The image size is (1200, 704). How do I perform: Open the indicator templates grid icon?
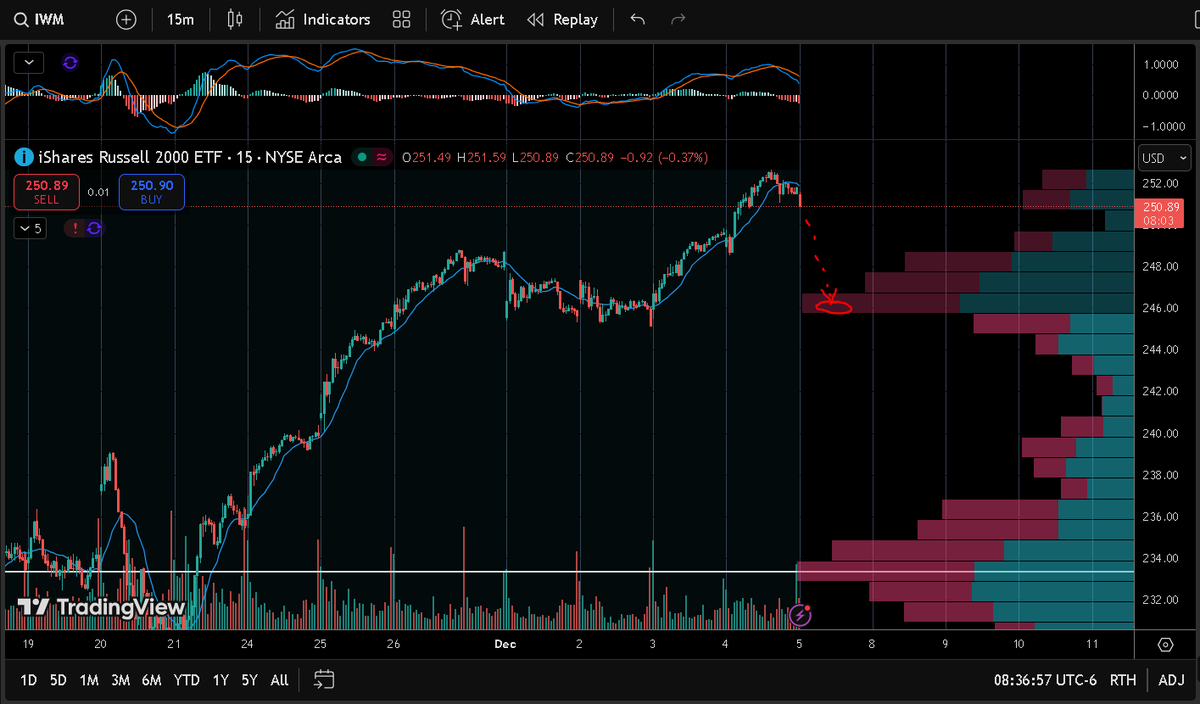pos(402,20)
